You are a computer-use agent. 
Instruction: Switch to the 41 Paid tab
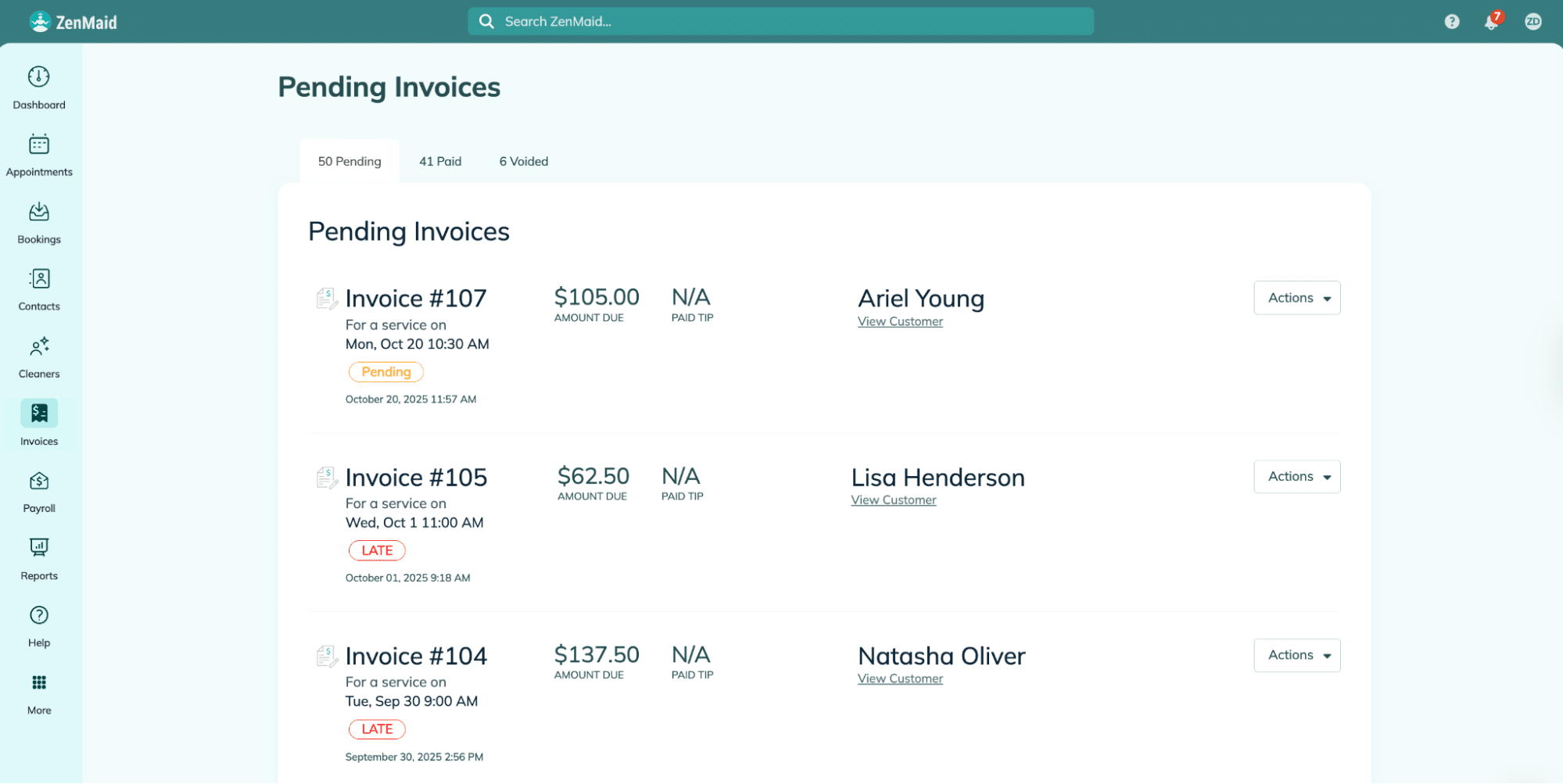[x=440, y=161]
